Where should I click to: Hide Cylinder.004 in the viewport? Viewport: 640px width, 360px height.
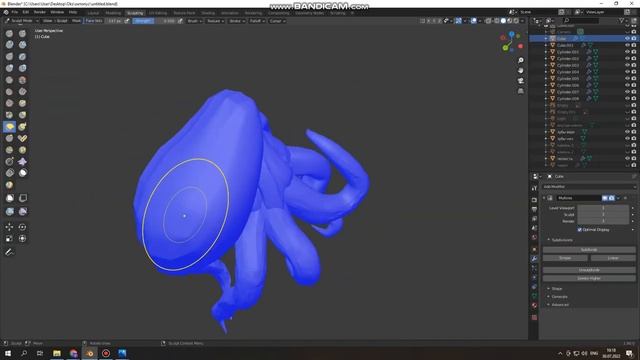point(627,72)
